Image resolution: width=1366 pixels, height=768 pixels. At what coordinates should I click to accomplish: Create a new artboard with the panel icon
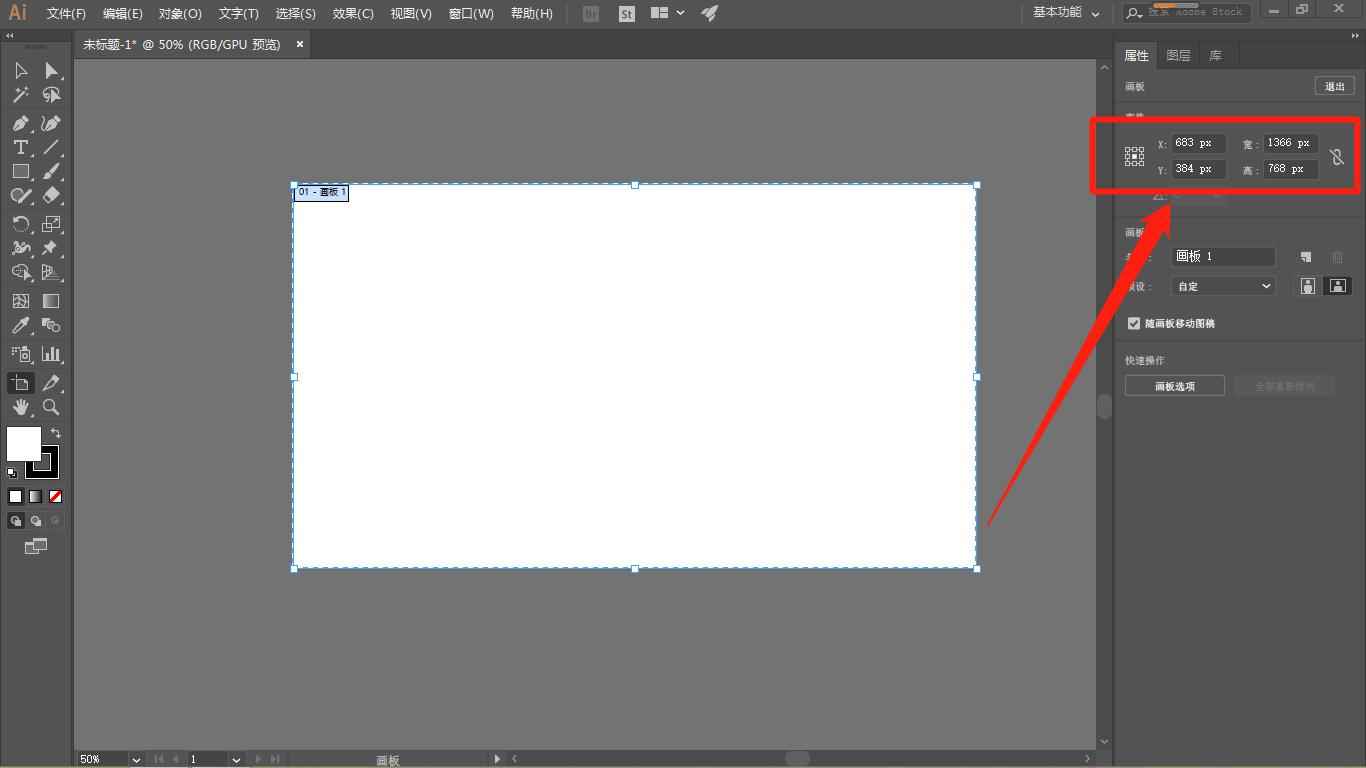tap(1305, 257)
